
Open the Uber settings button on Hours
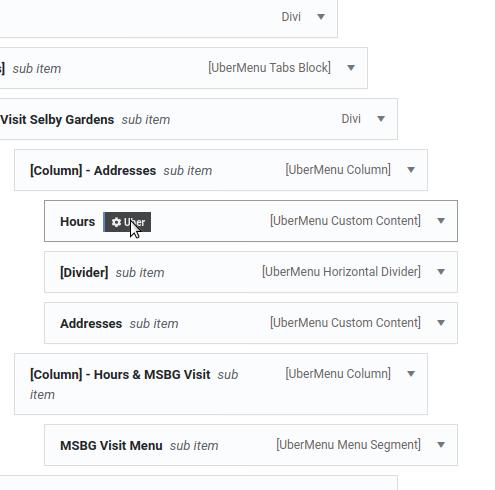point(127,222)
